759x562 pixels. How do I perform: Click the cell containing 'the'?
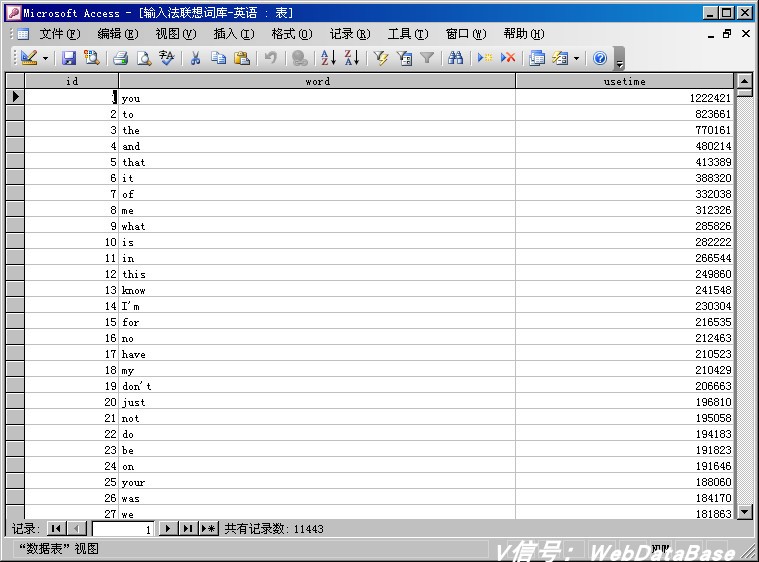pos(317,130)
